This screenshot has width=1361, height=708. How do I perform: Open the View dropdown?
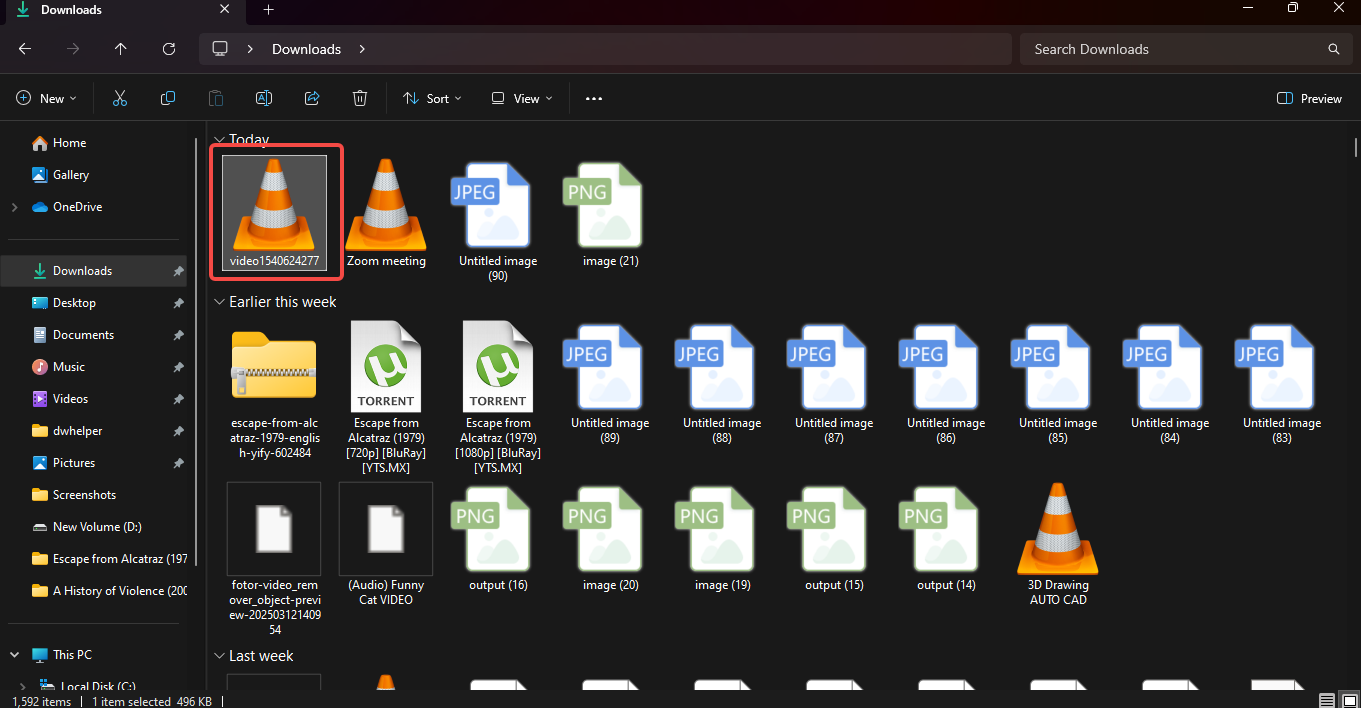[521, 98]
